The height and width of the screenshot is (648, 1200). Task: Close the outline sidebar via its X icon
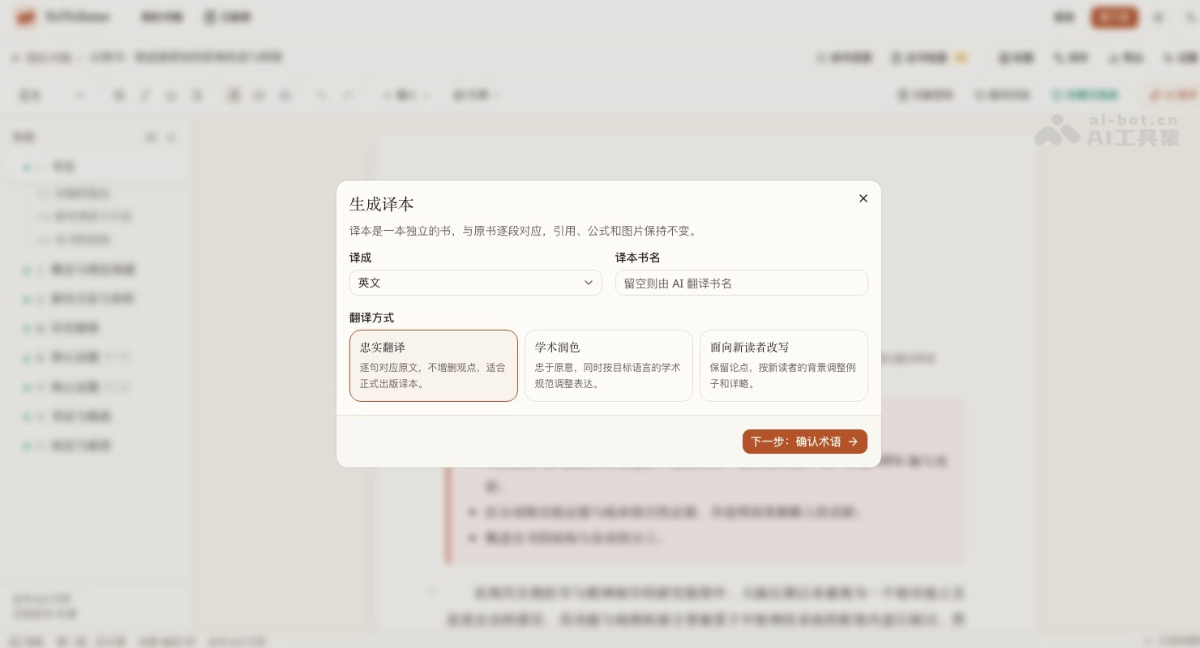[171, 137]
